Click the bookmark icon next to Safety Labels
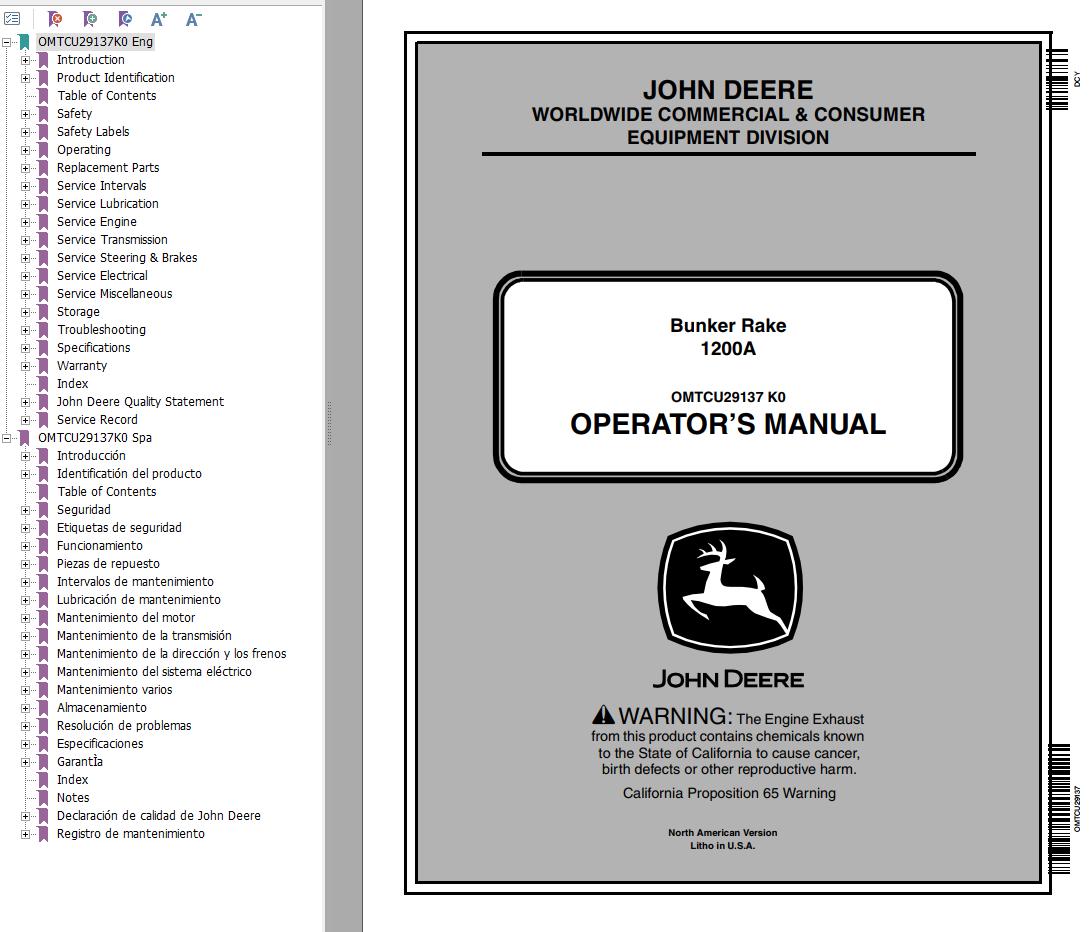This screenshot has width=1089, height=932. [43, 132]
